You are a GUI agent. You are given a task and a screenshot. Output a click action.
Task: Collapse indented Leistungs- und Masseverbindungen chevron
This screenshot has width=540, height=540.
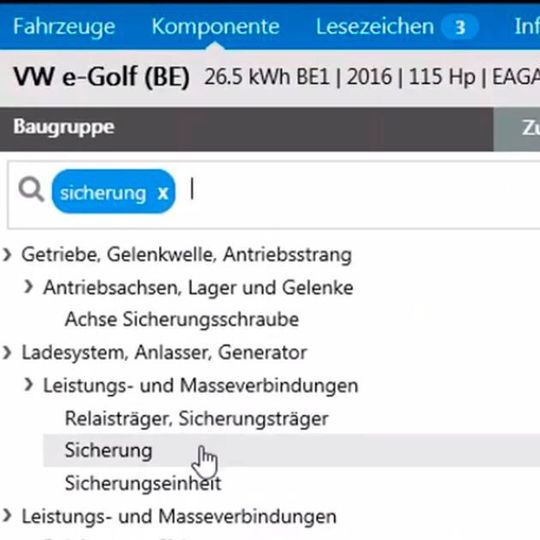(x=29, y=385)
